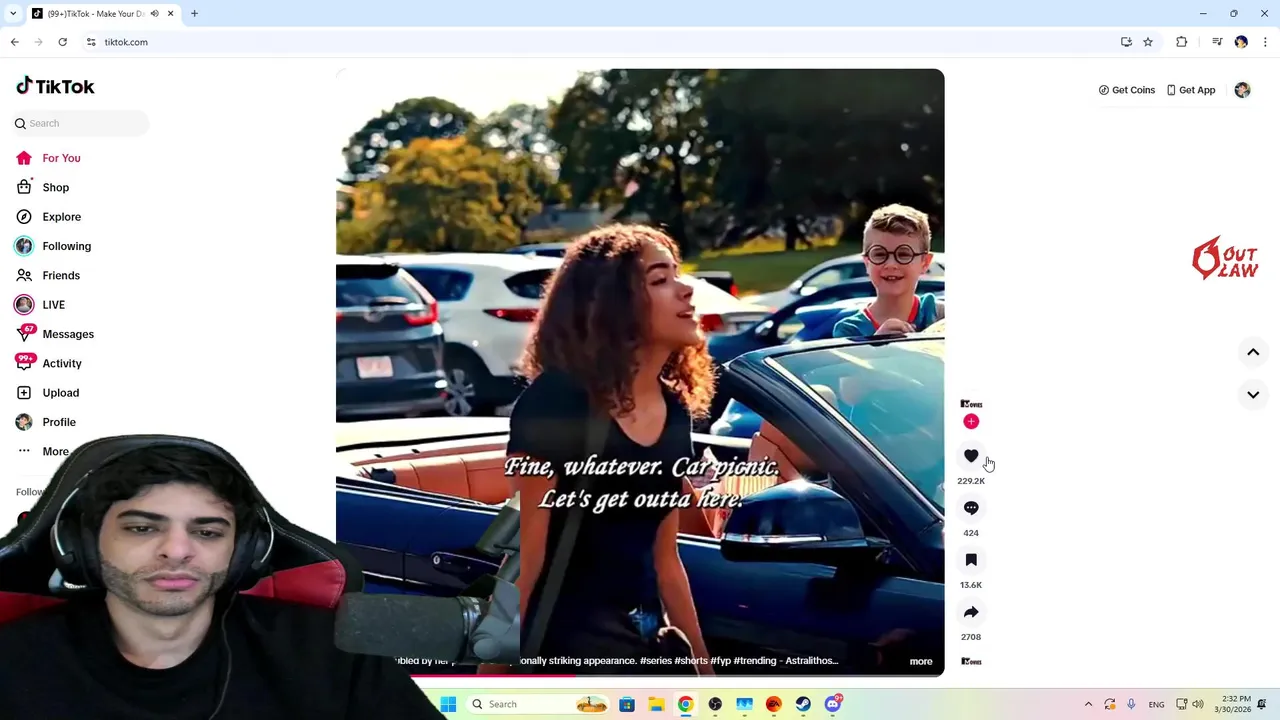The height and width of the screenshot is (720, 1280).
Task: Reload the page
Action: tap(62, 42)
